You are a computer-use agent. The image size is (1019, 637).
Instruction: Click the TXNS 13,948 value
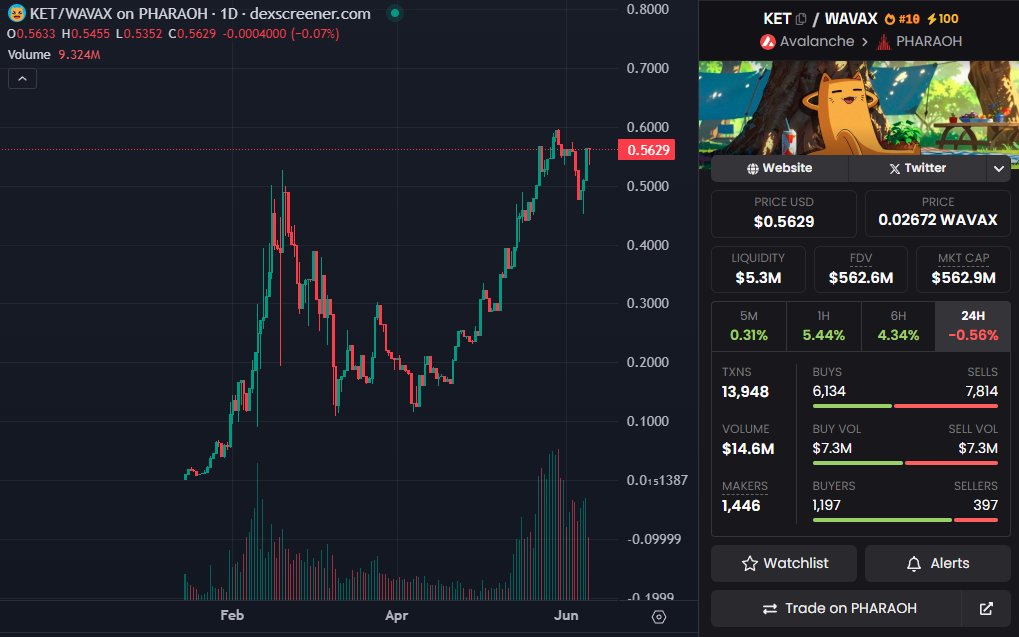[x=745, y=392]
